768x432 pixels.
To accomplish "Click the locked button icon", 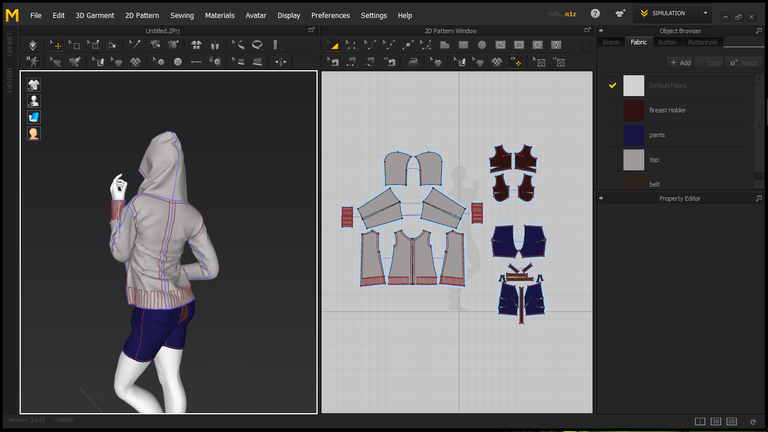I will coord(215,62).
